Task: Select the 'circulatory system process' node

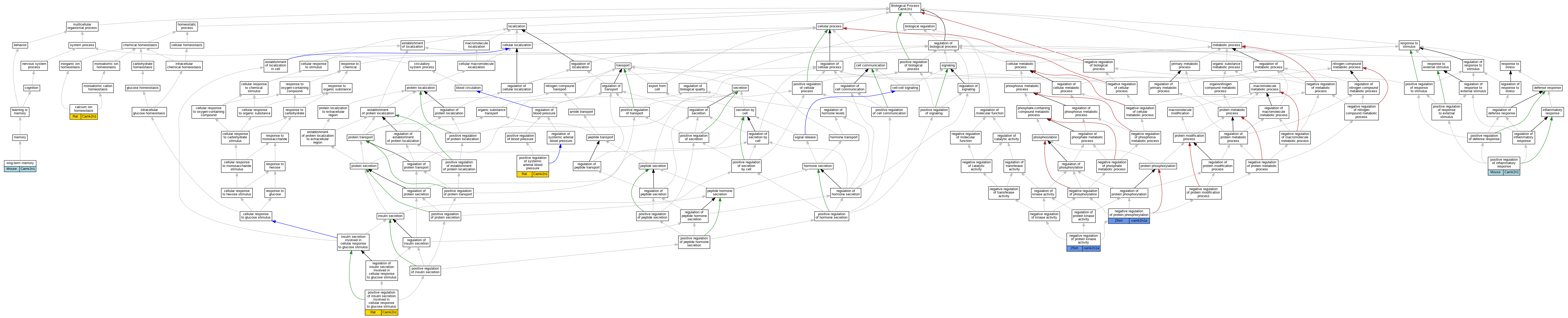Action: (422, 65)
